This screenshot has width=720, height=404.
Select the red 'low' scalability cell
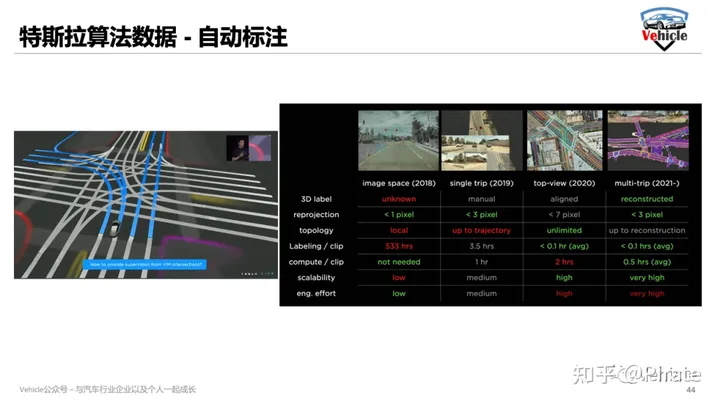pyautogui.click(x=399, y=278)
